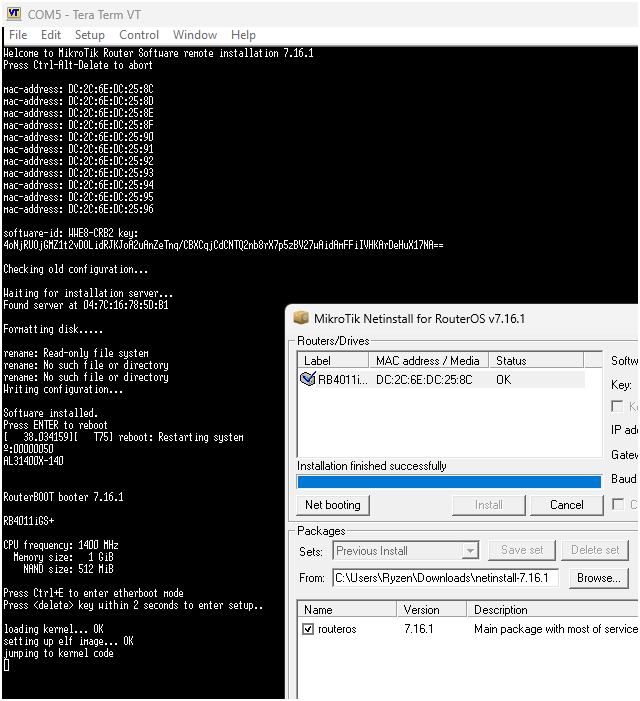Screen dimensions: 640x701
Task: Click the From path input field
Action: click(x=446, y=578)
